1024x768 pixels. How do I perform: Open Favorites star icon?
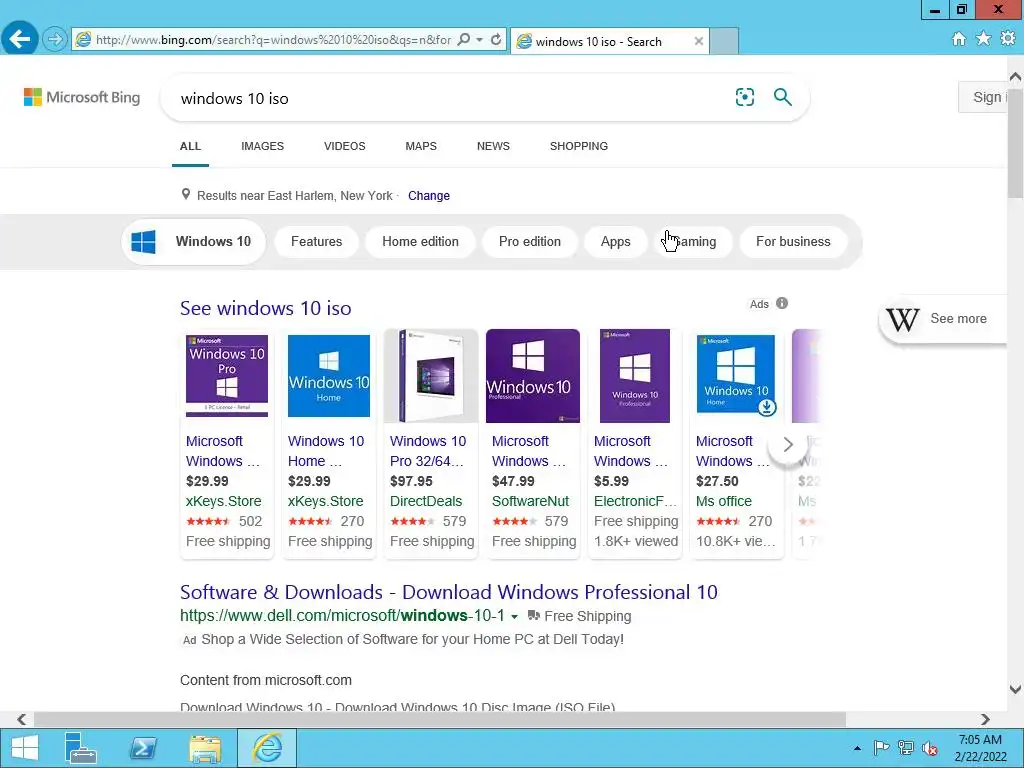point(983,39)
